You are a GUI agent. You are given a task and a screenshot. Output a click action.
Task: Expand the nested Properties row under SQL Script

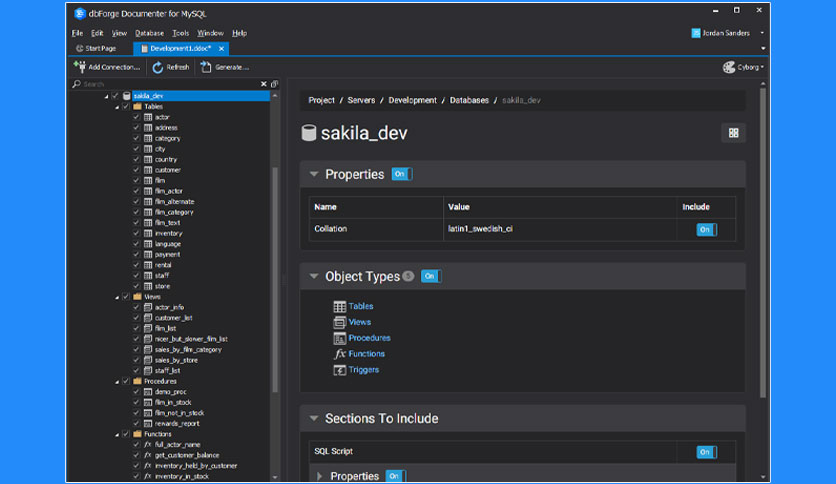(x=320, y=476)
